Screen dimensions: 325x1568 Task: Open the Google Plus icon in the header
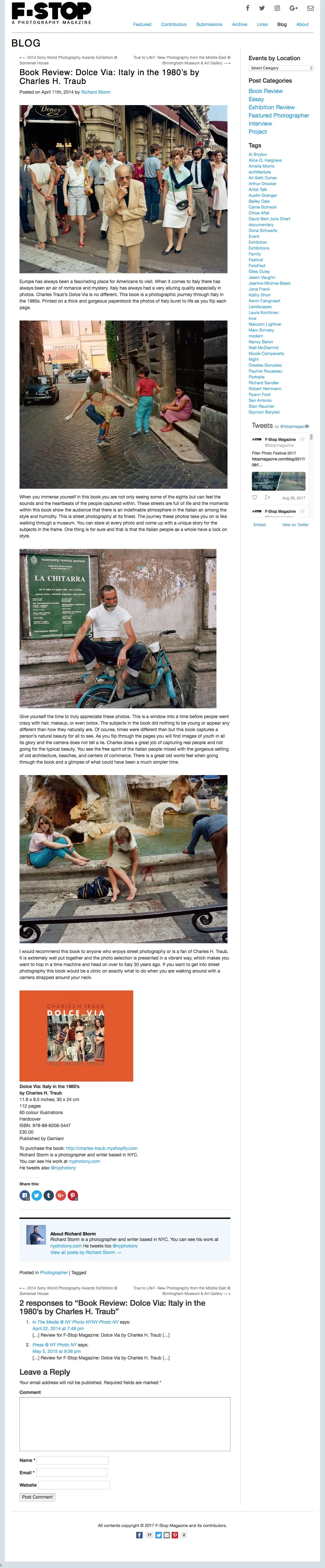coord(293,8)
